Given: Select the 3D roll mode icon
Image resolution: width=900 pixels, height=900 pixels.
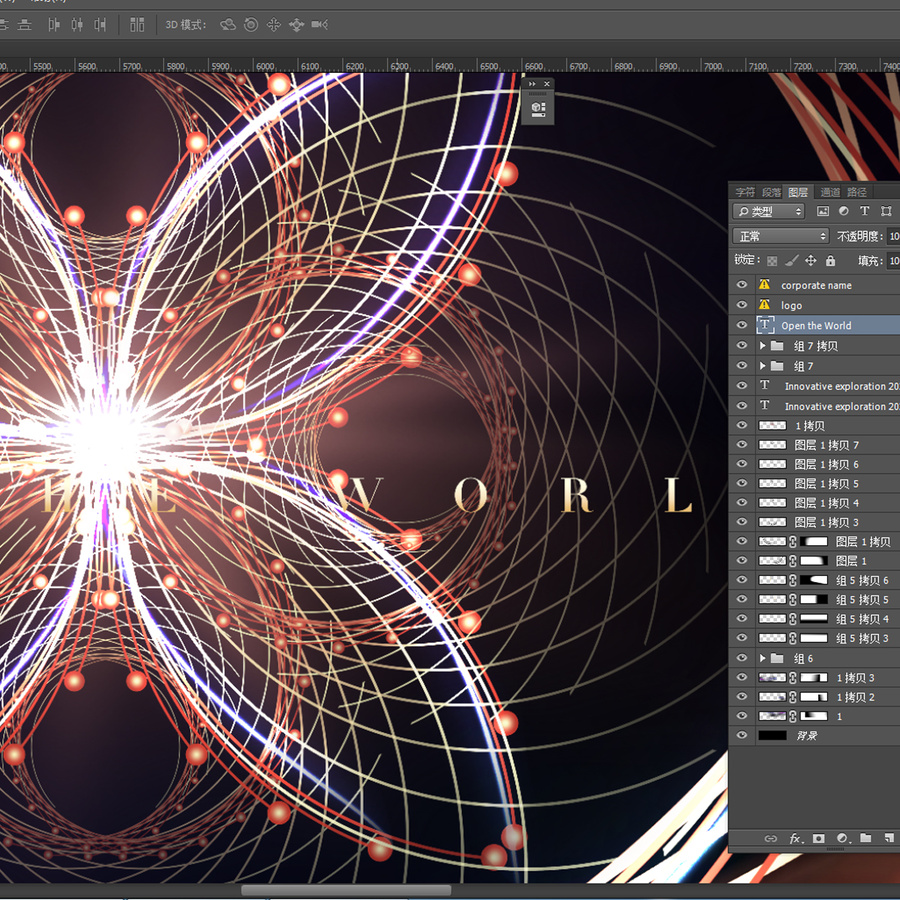Looking at the screenshot, I should coord(251,25).
